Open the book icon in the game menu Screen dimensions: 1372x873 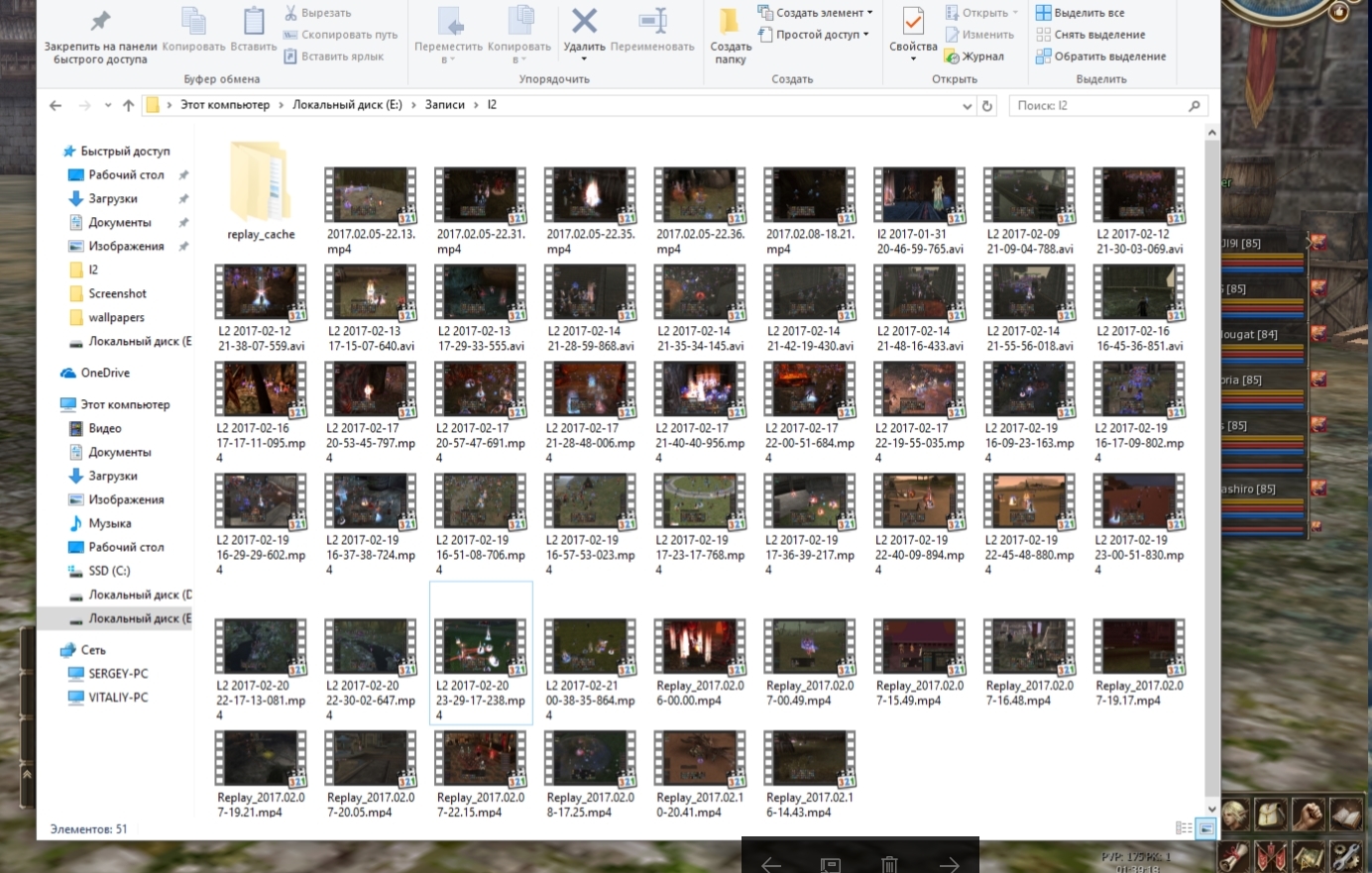coord(1346,817)
